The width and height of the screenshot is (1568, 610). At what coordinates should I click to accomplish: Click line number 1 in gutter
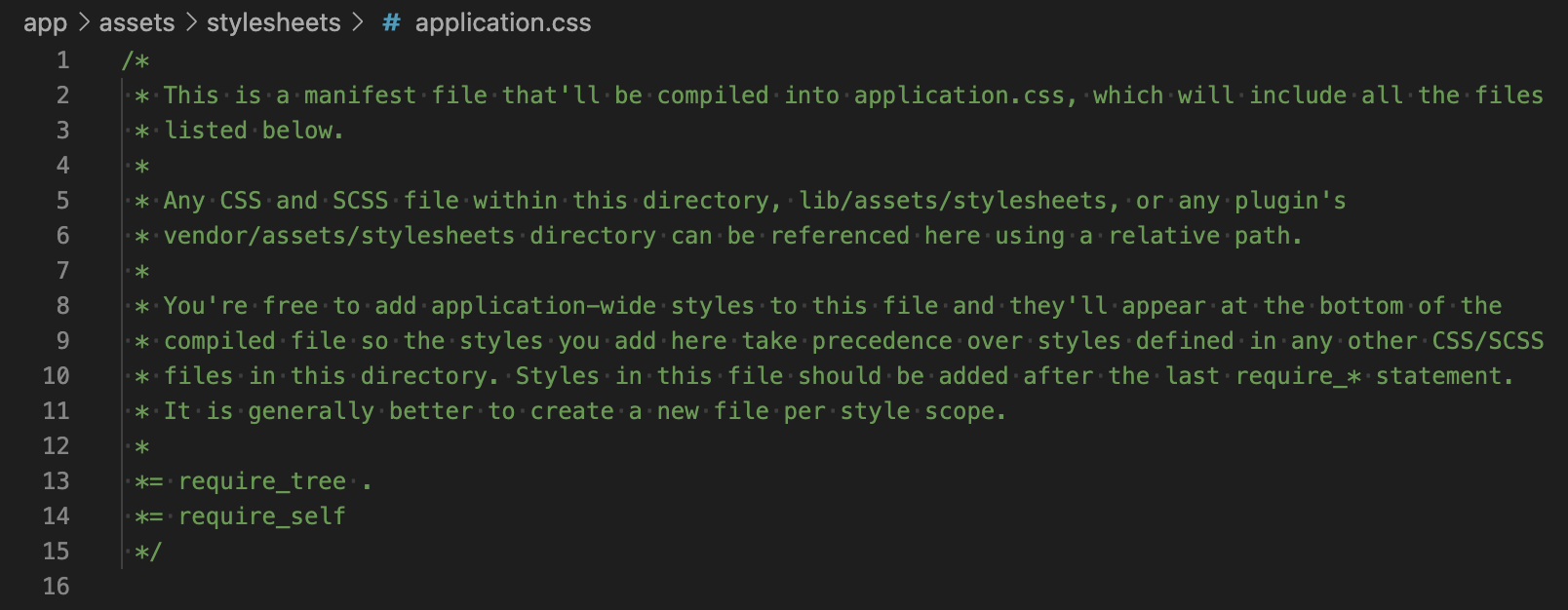click(62, 60)
